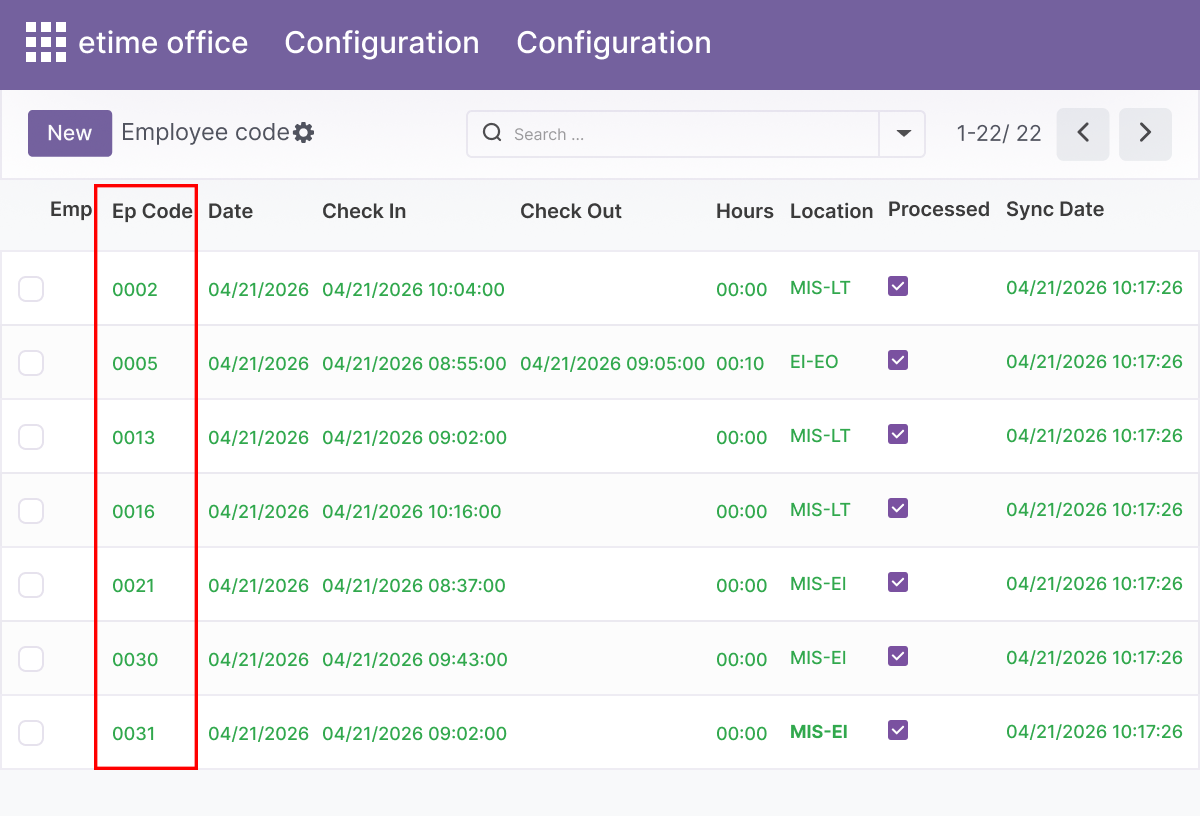Select the row checkbox for employee 0021
This screenshot has height=816, width=1200.
click(x=31, y=585)
